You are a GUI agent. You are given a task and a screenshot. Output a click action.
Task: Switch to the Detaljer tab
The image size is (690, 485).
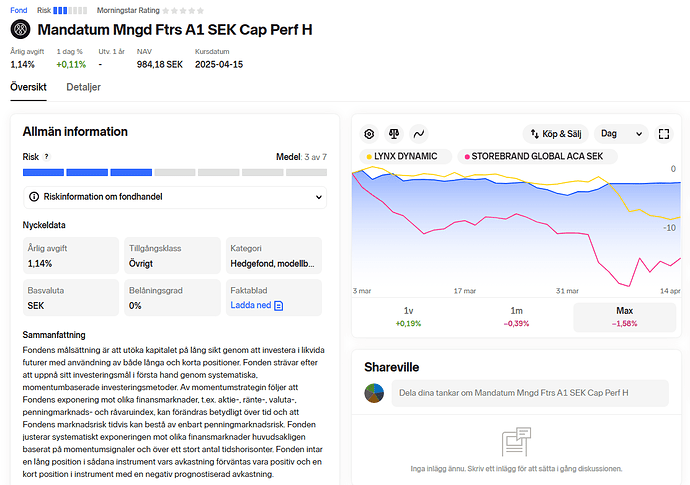[83, 87]
